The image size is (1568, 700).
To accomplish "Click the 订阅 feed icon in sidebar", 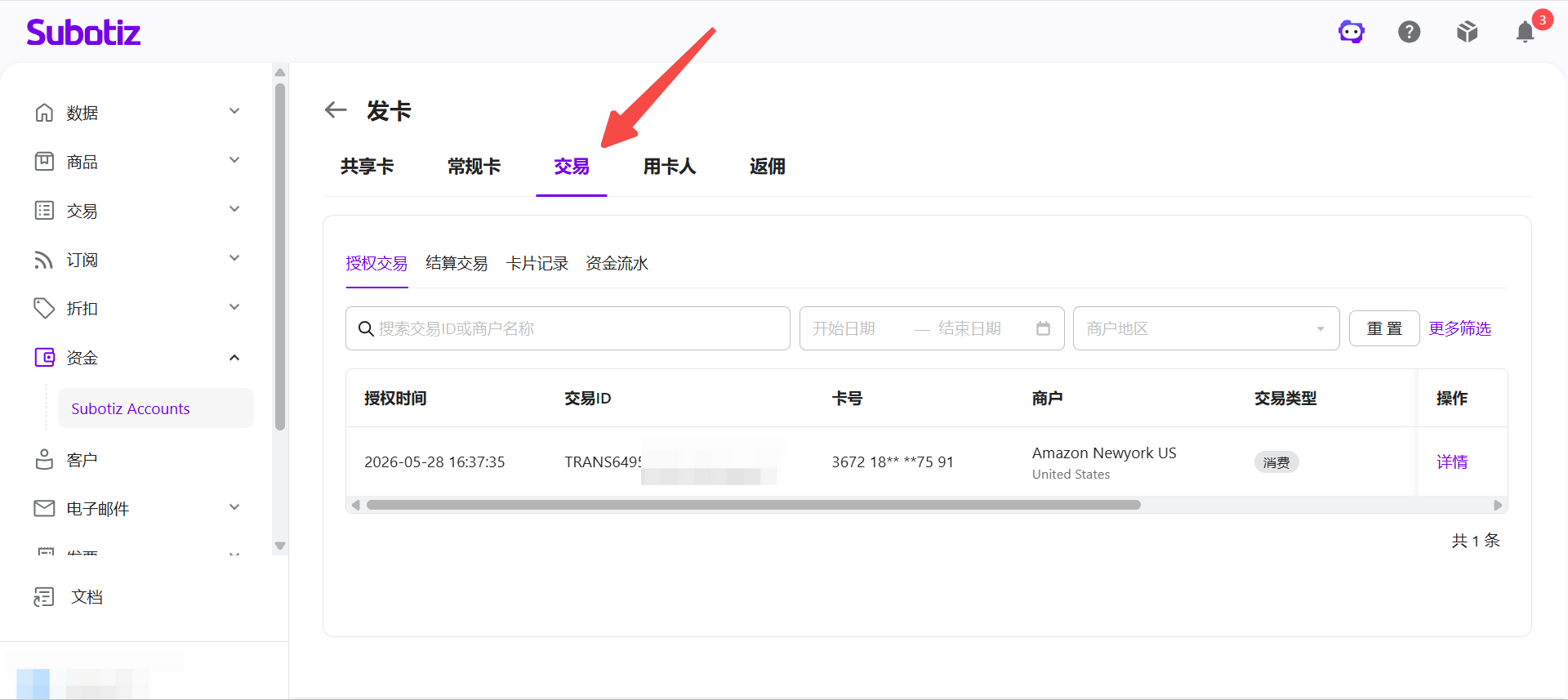I will (44, 259).
